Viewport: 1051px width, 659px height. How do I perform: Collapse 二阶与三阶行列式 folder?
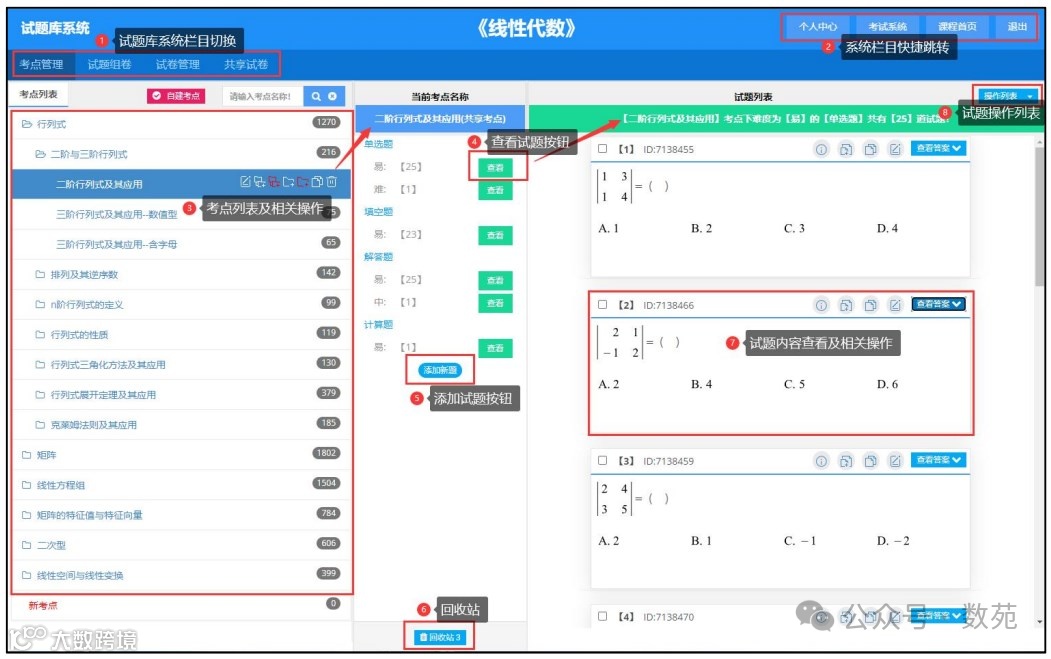(40, 154)
